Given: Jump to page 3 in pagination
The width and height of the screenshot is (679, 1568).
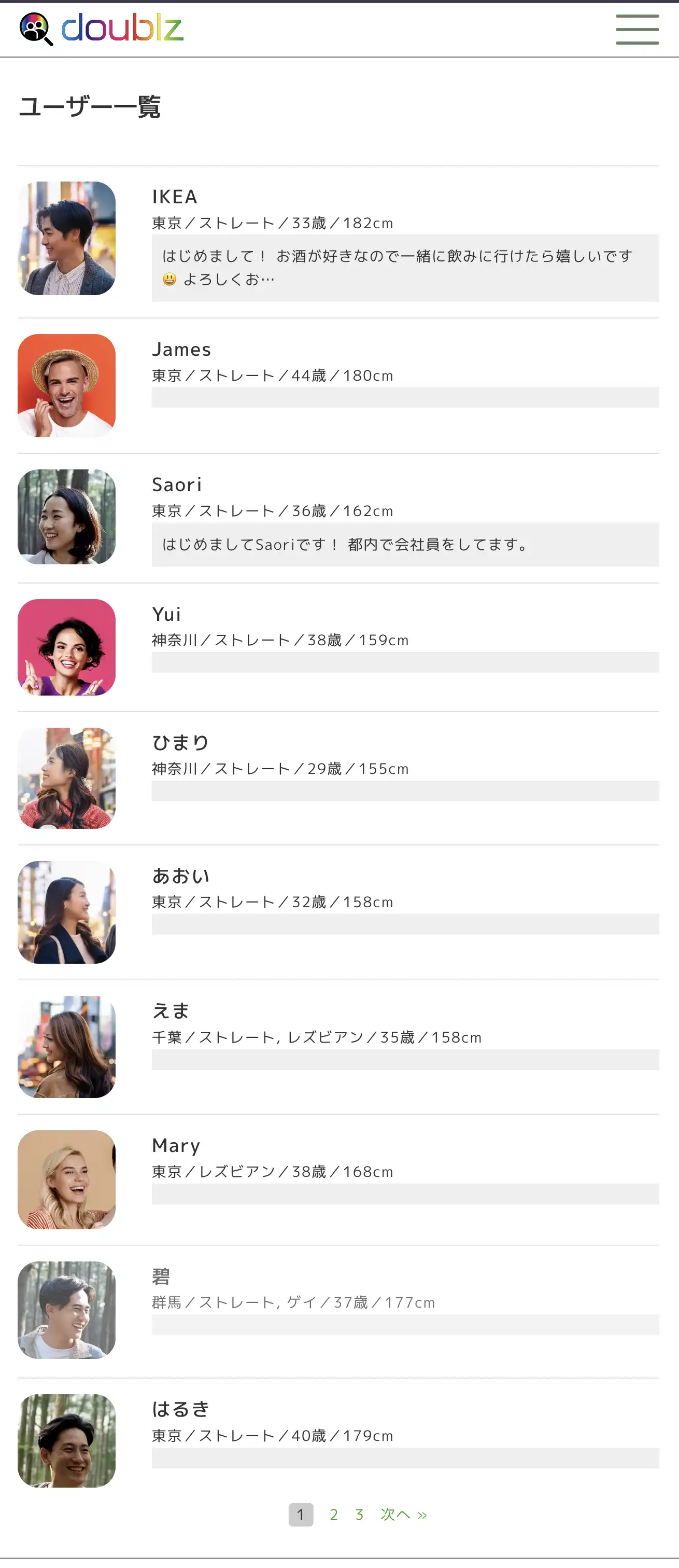Looking at the screenshot, I should (x=360, y=1515).
